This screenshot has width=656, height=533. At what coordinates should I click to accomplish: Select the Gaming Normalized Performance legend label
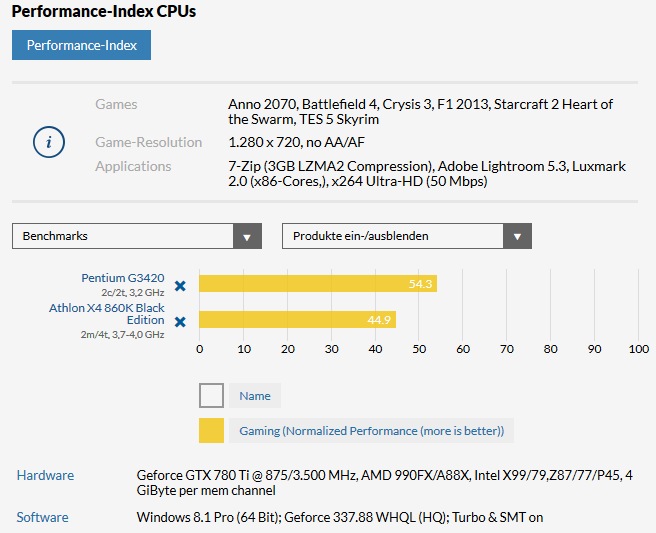372,430
